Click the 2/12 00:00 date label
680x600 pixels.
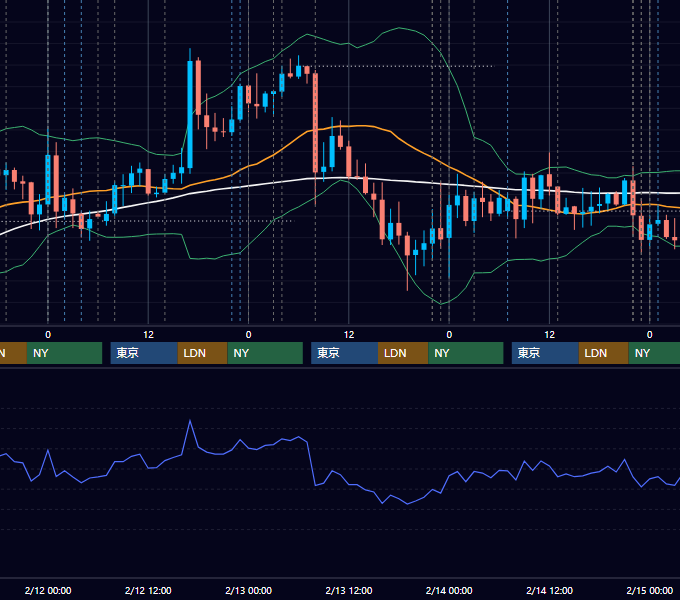click(x=48, y=590)
